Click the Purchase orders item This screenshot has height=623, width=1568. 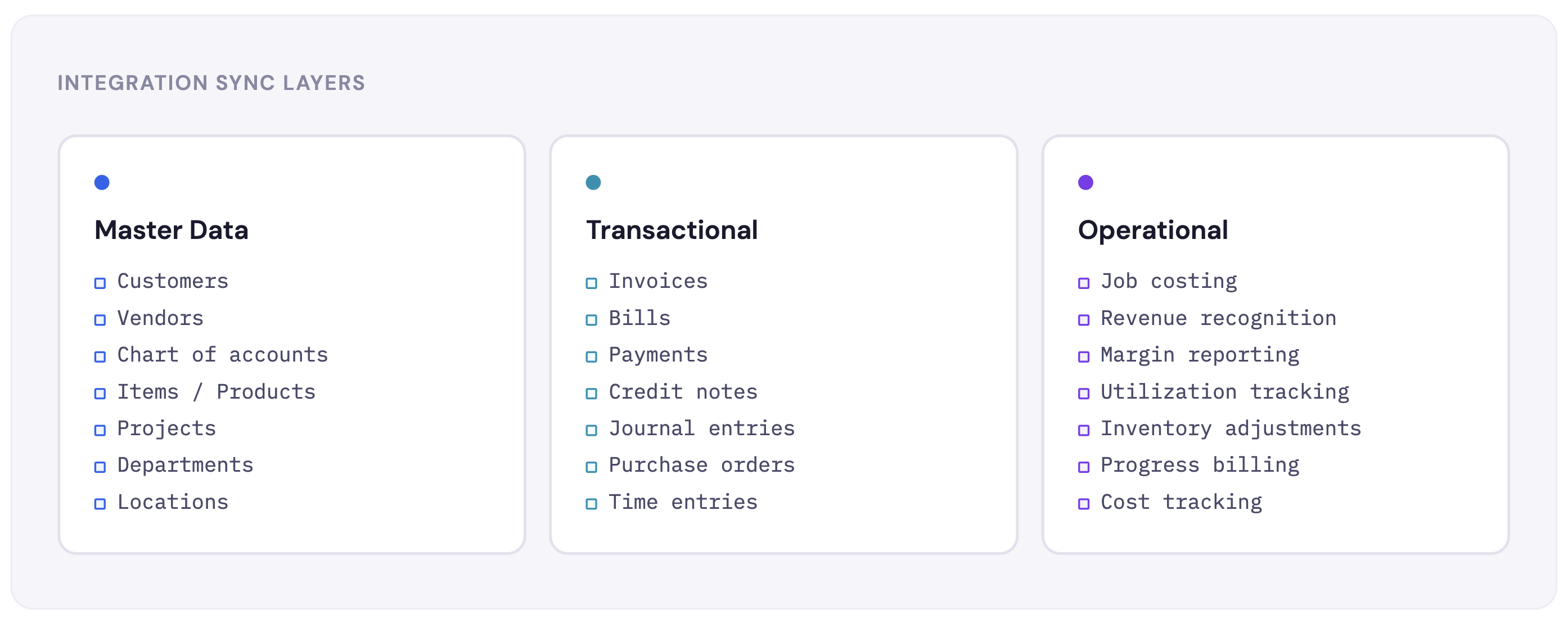701,466
